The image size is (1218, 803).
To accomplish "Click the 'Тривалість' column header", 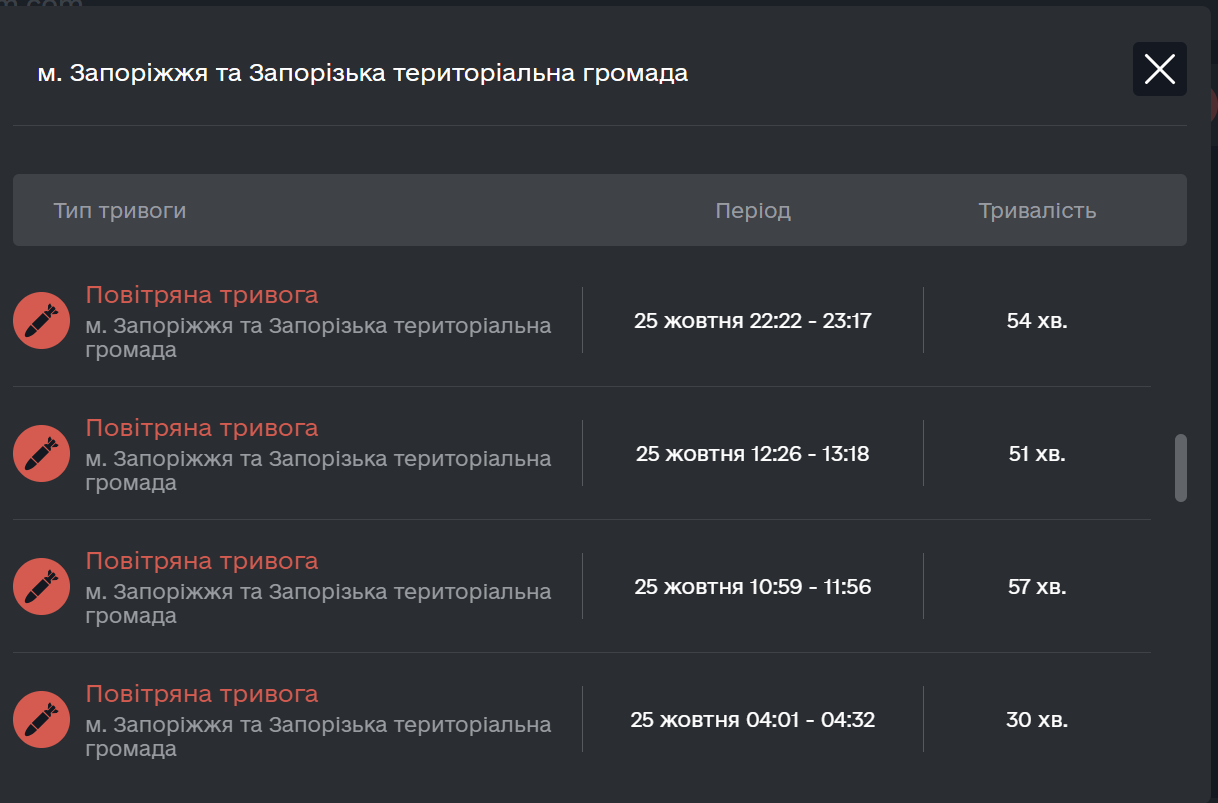I will (x=1037, y=211).
